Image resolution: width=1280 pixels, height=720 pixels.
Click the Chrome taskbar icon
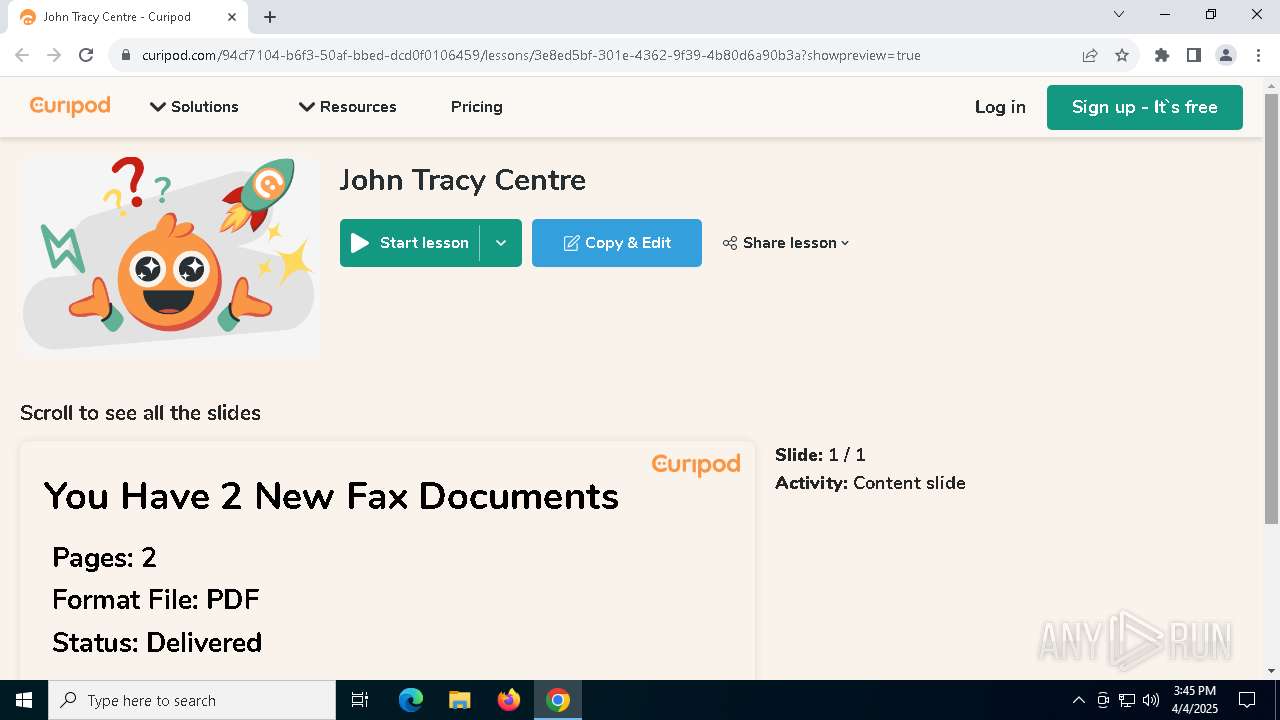pos(558,700)
